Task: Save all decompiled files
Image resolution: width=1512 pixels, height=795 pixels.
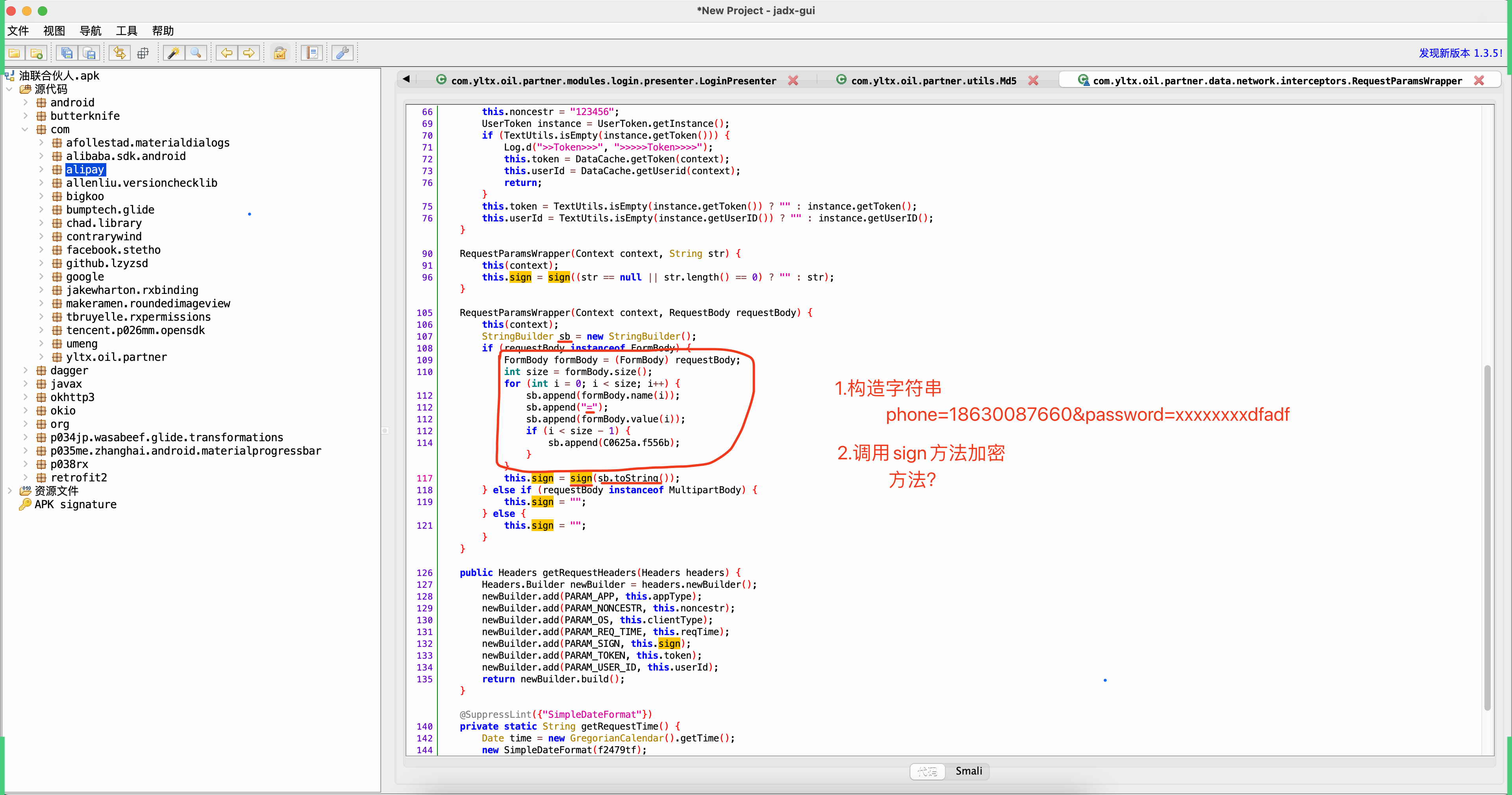Action: (67, 52)
